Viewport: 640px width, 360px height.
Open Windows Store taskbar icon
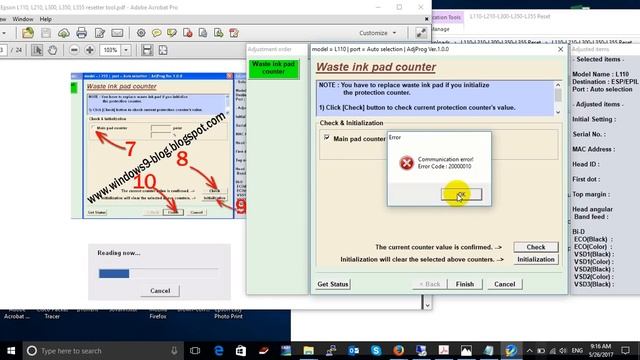(241, 351)
